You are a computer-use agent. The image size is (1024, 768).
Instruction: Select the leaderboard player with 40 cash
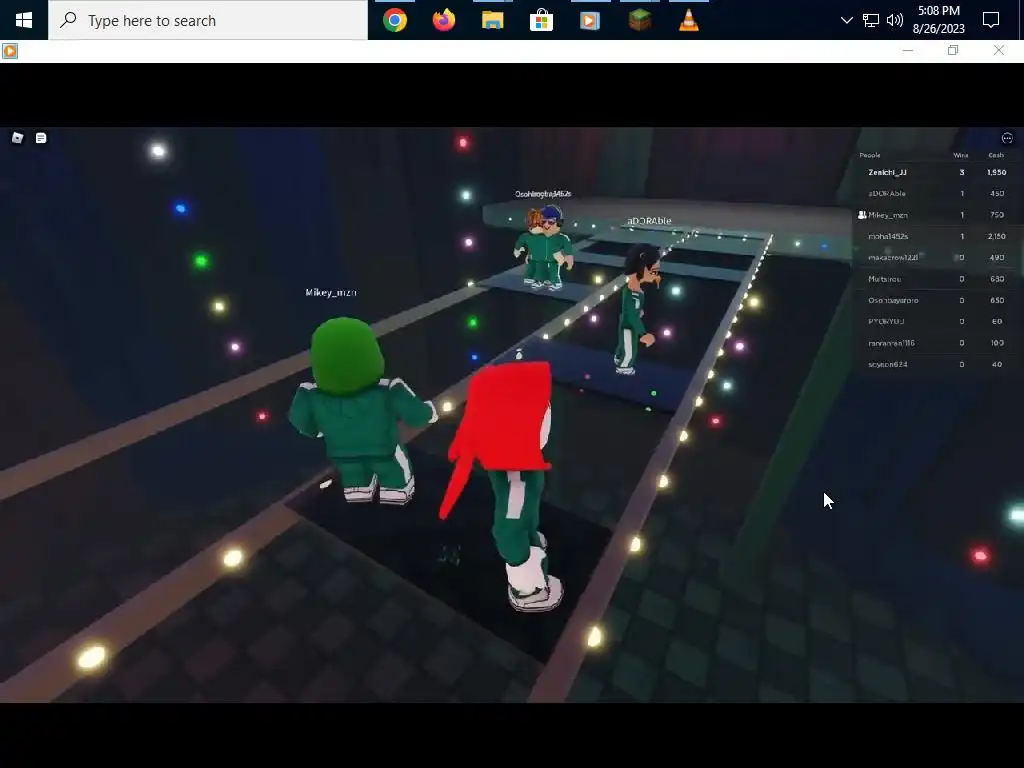pyautogui.click(x=935, y=364)
